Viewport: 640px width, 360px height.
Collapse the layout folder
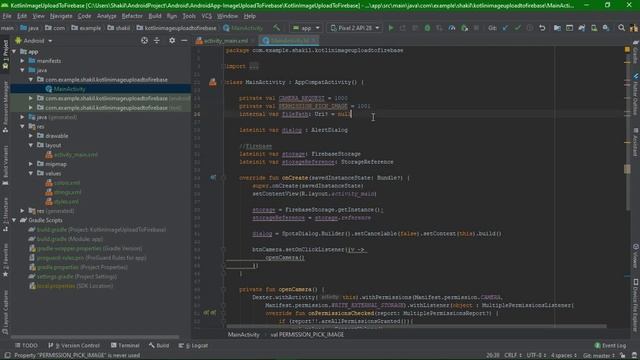(31, 145)
